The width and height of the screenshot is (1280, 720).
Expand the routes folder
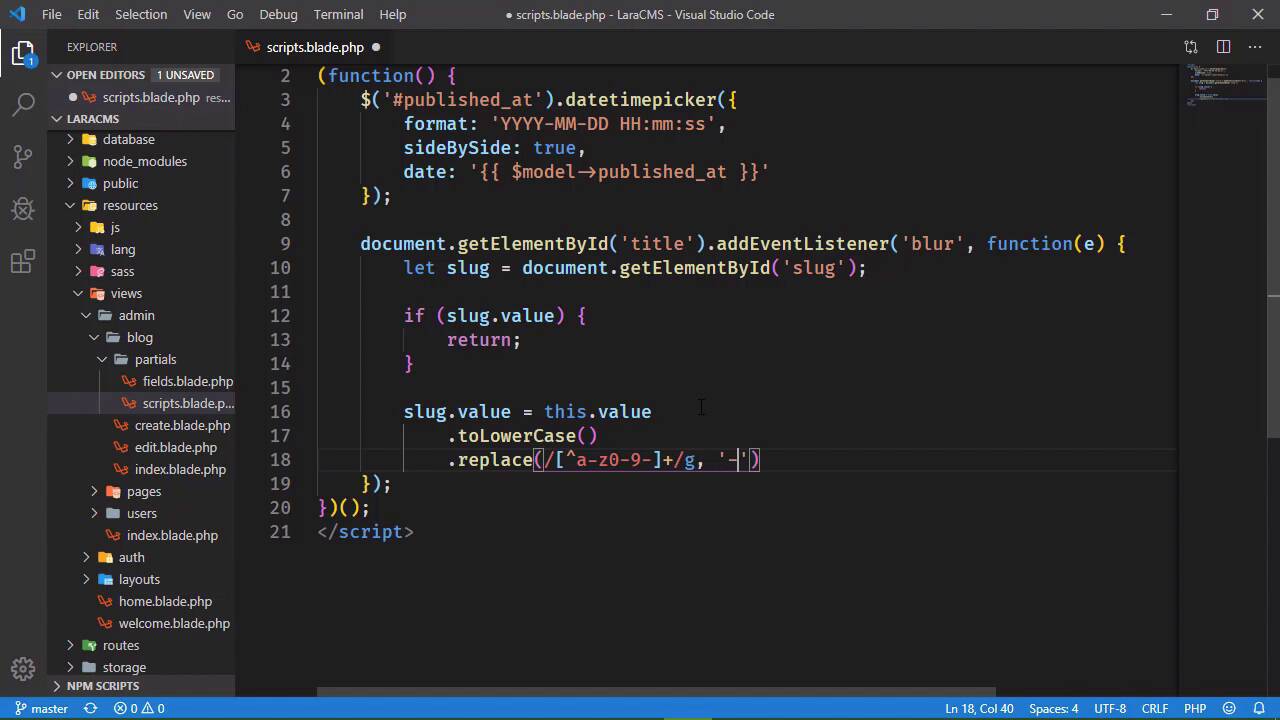point(120,645)
